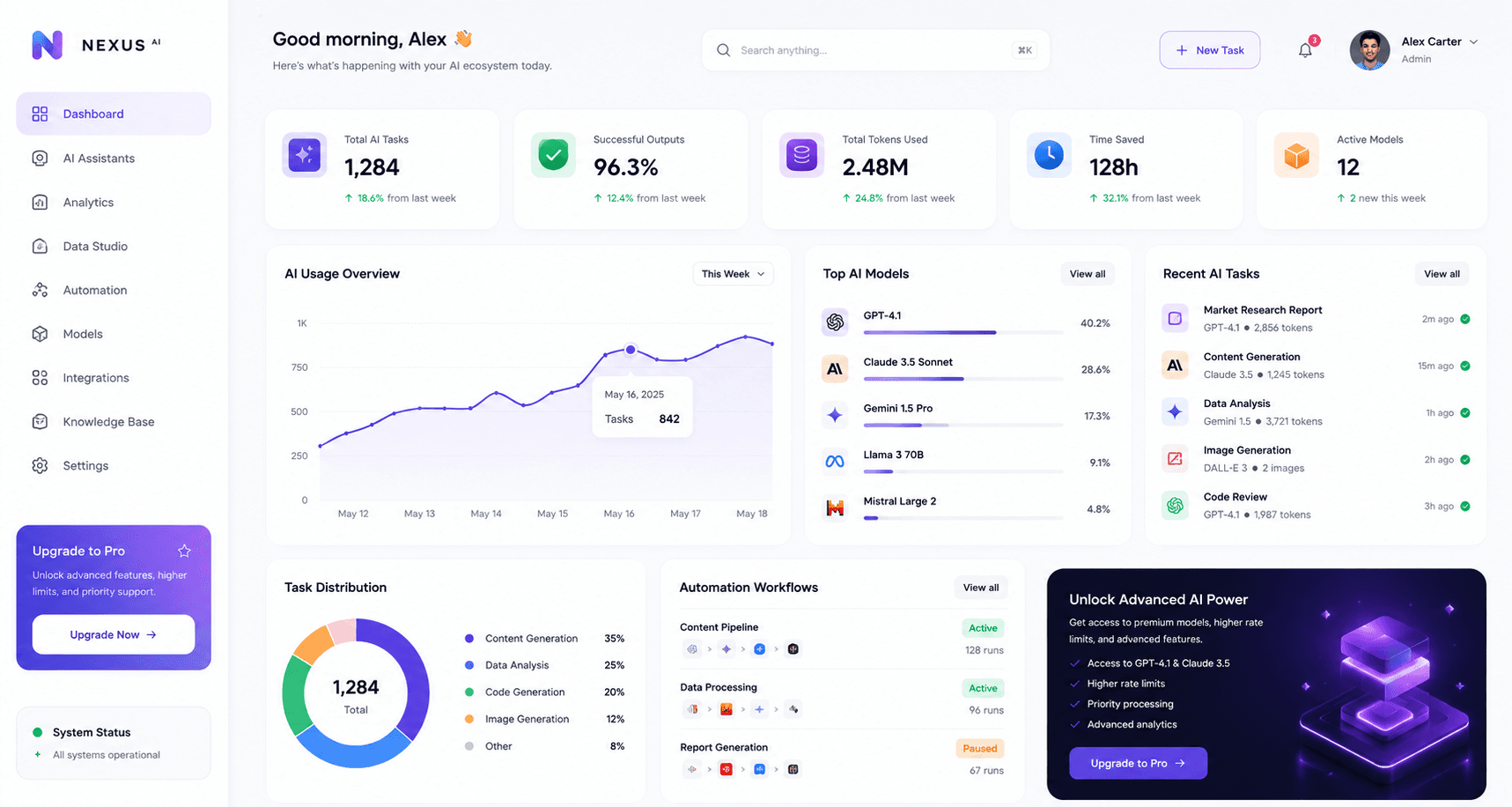
Task: Click the GPT-4.1 usage progress bar
Action: 963,332
